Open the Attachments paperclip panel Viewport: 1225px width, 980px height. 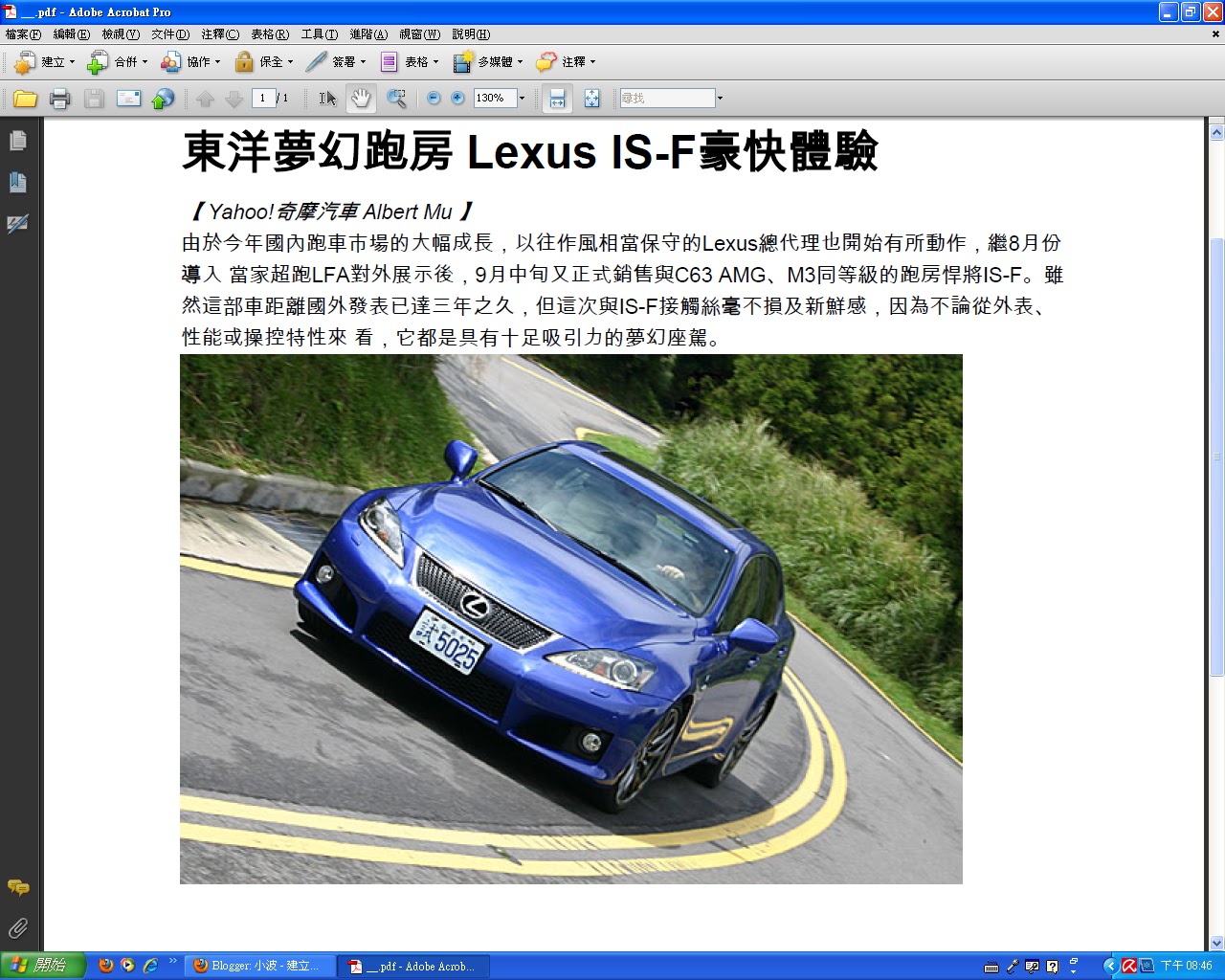tap(18, 928)
